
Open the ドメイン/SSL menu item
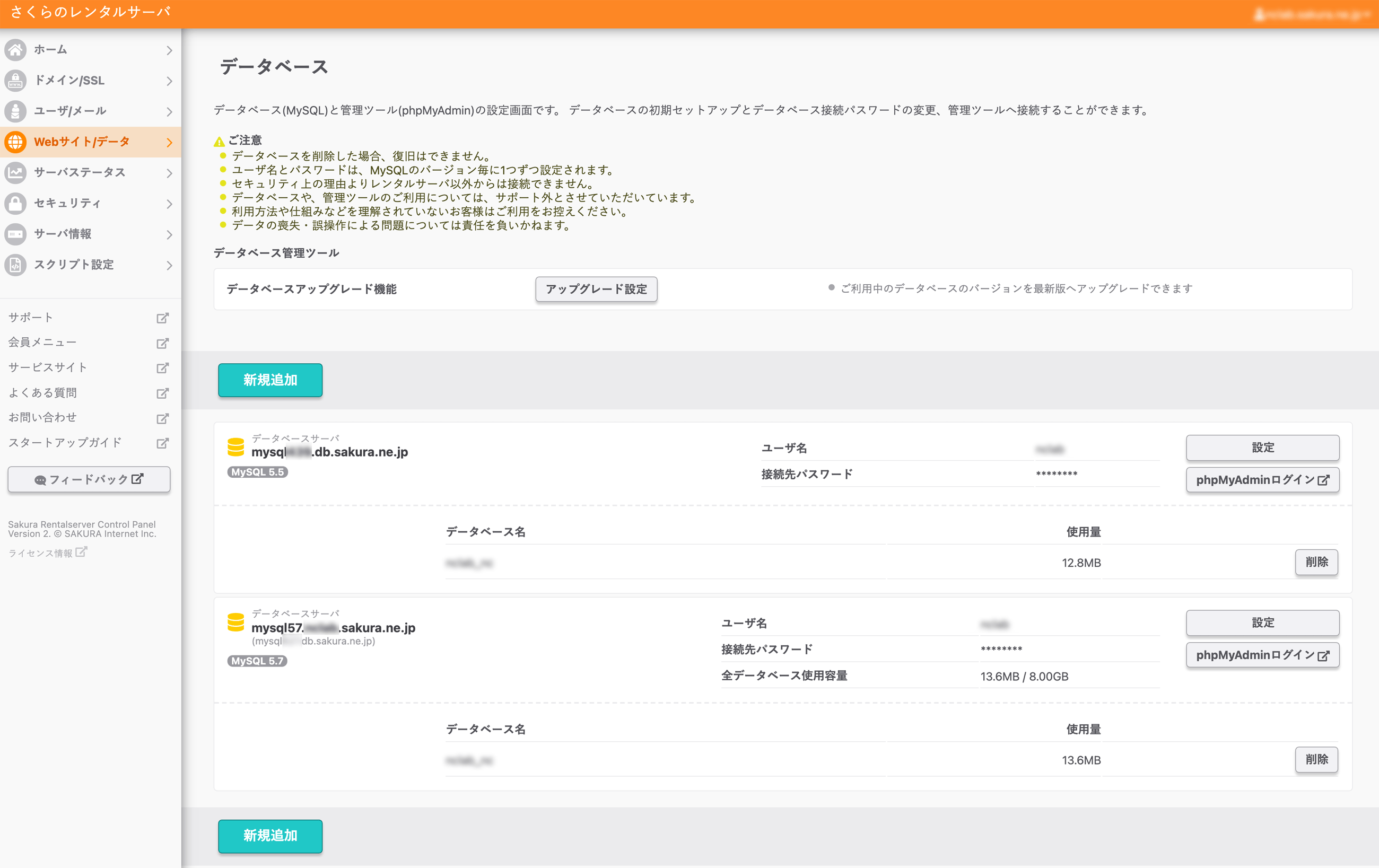click(91, 81)
